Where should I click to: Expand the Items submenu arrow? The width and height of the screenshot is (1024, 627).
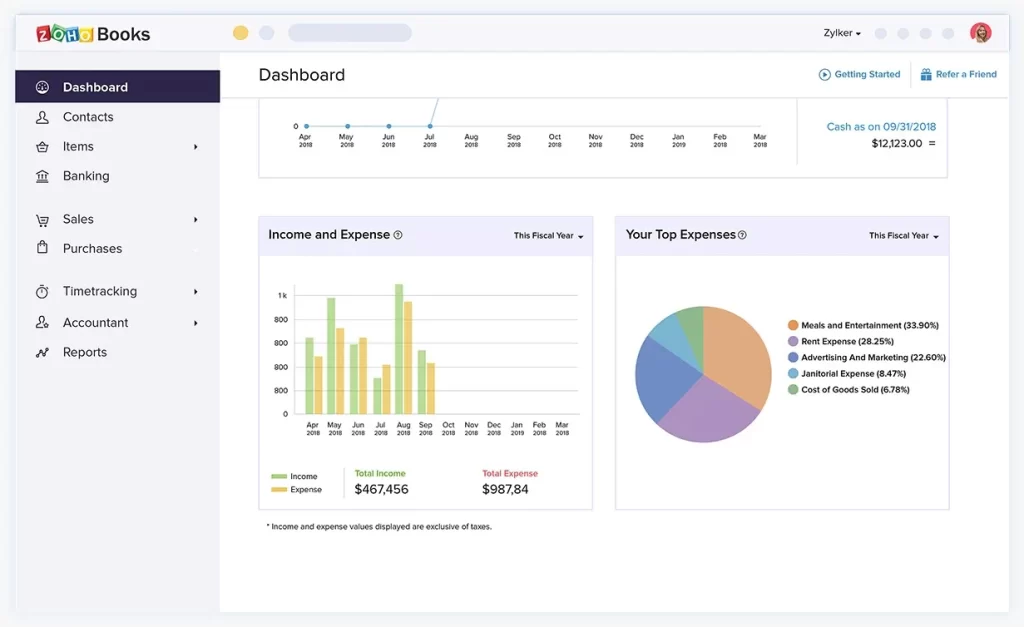tap(196, 147)
